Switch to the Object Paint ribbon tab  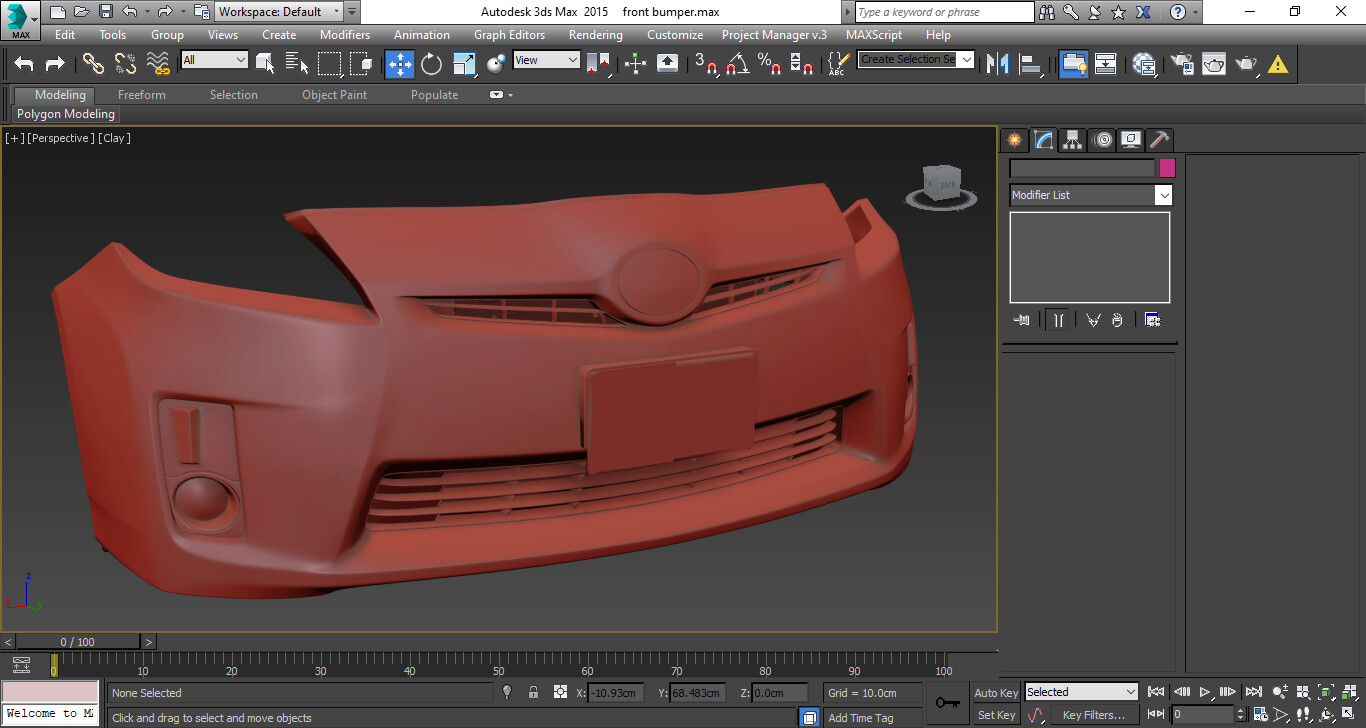334,95
